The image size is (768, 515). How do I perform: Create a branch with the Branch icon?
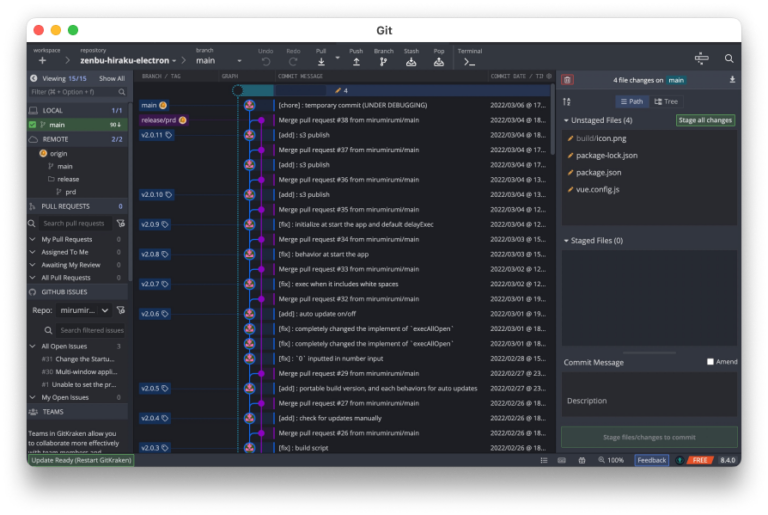(383, 62)
